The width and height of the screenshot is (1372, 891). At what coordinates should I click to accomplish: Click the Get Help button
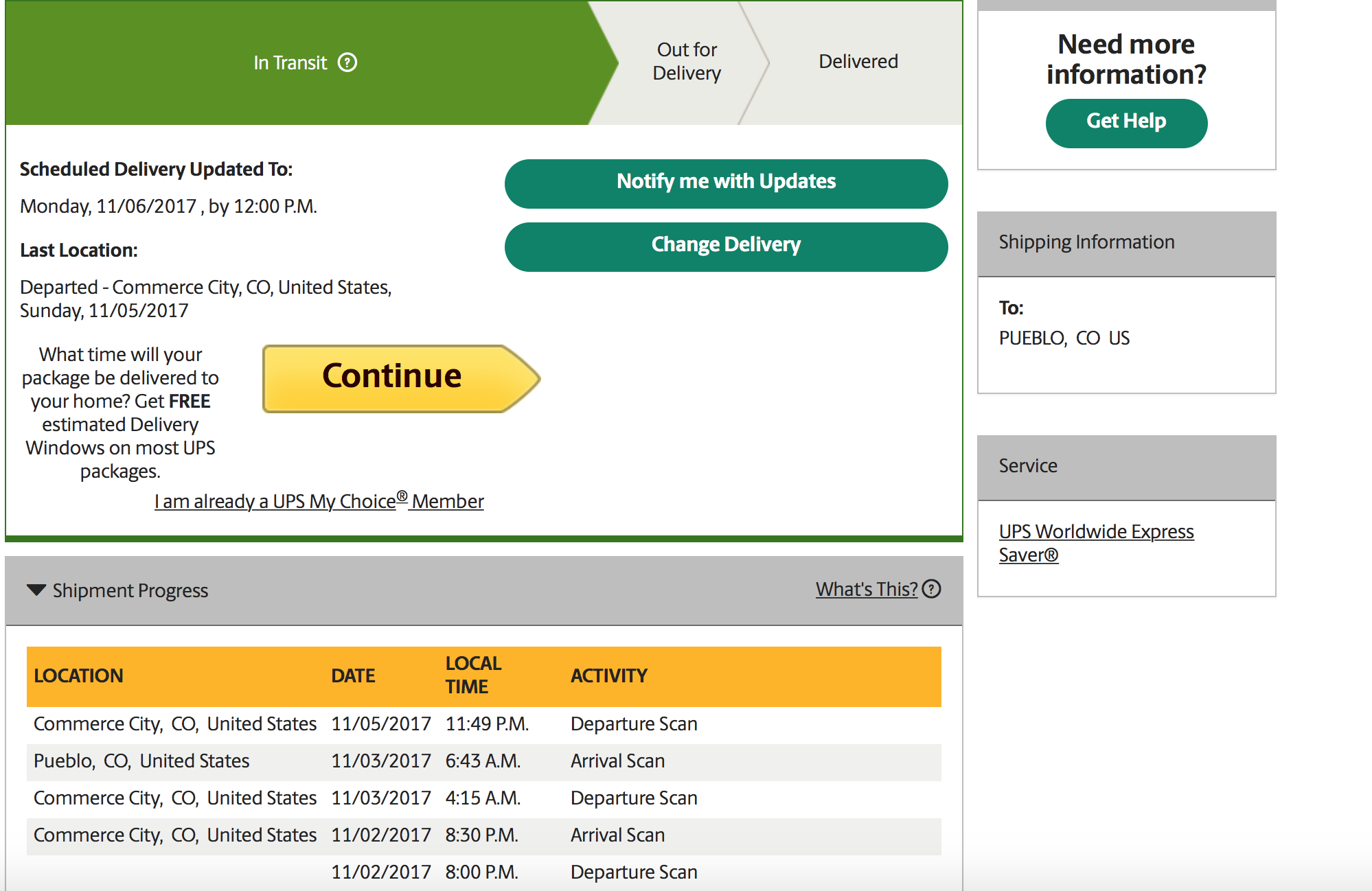point(1126,123)
